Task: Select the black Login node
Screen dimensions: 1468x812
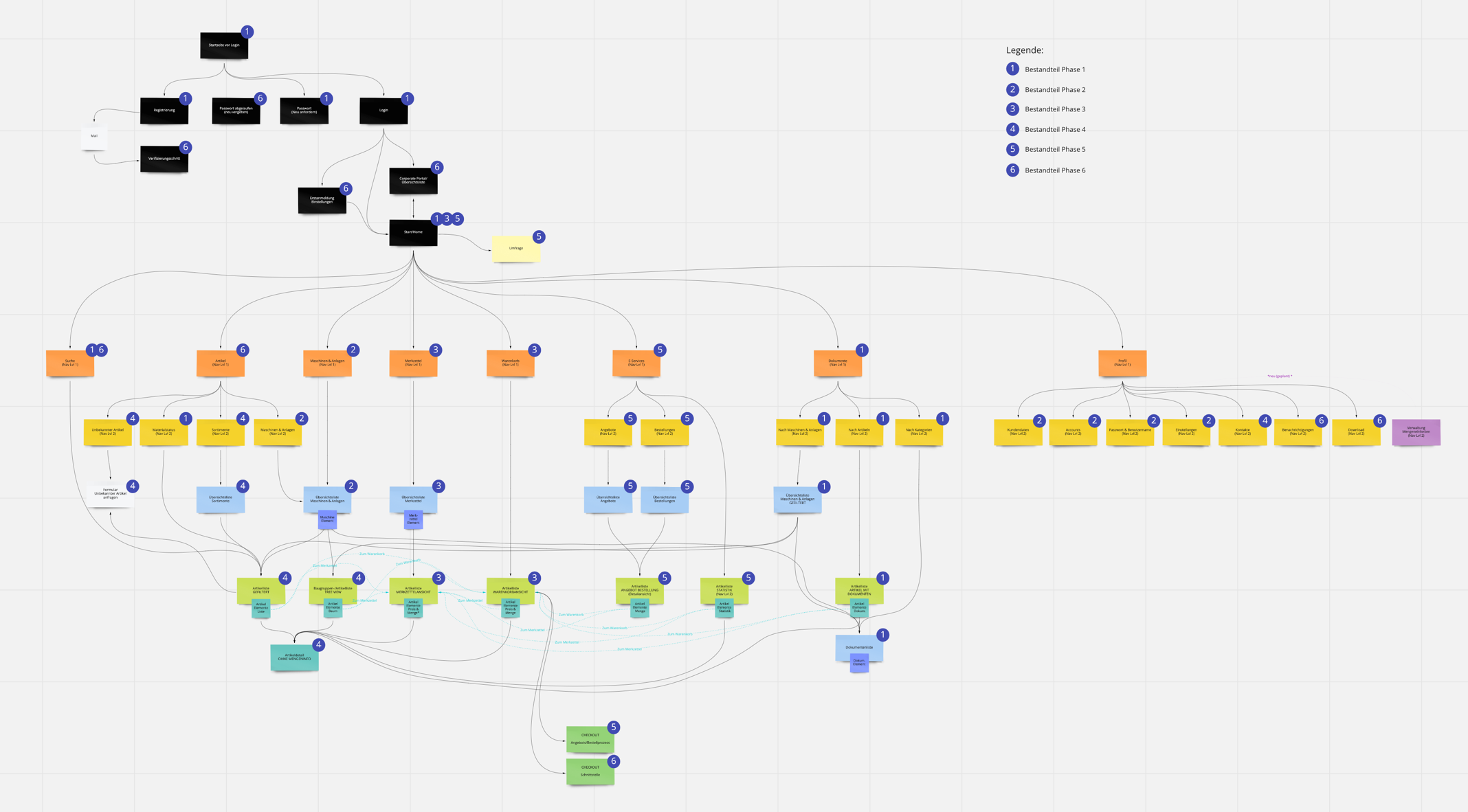Action: pos(383,110)
